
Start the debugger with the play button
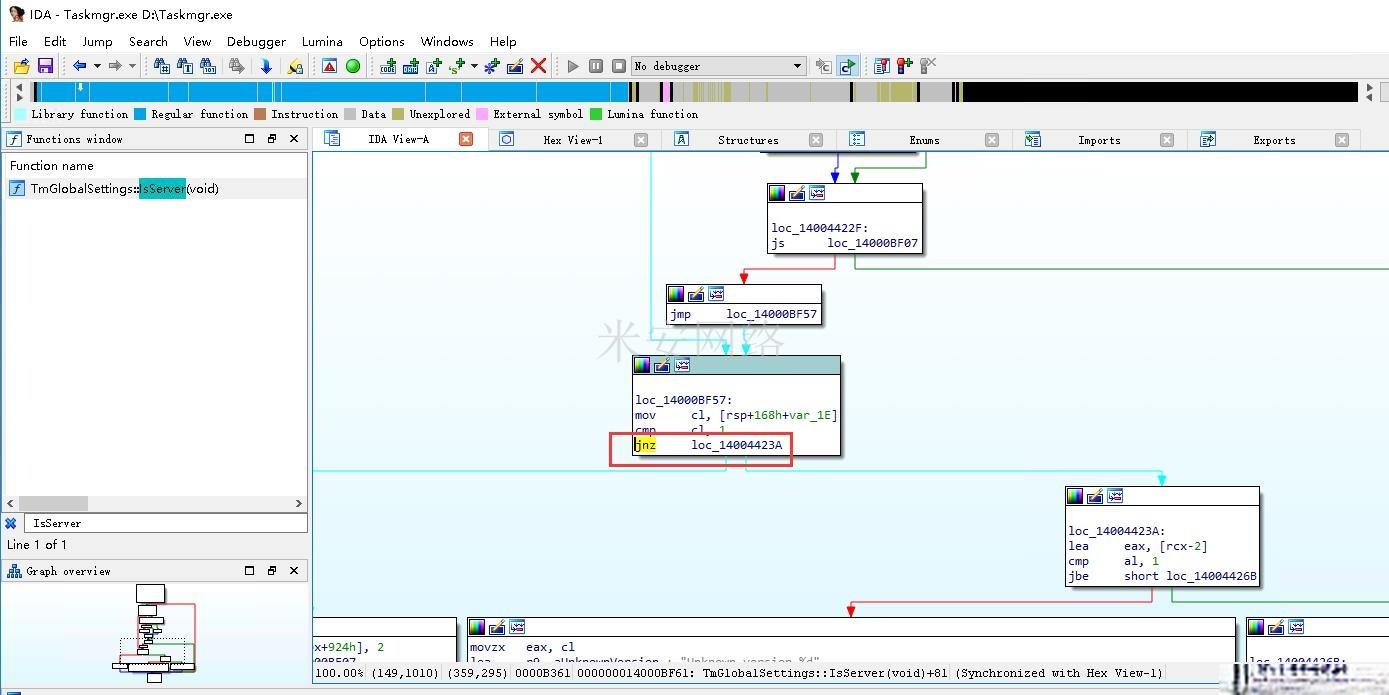click(573, 66)
